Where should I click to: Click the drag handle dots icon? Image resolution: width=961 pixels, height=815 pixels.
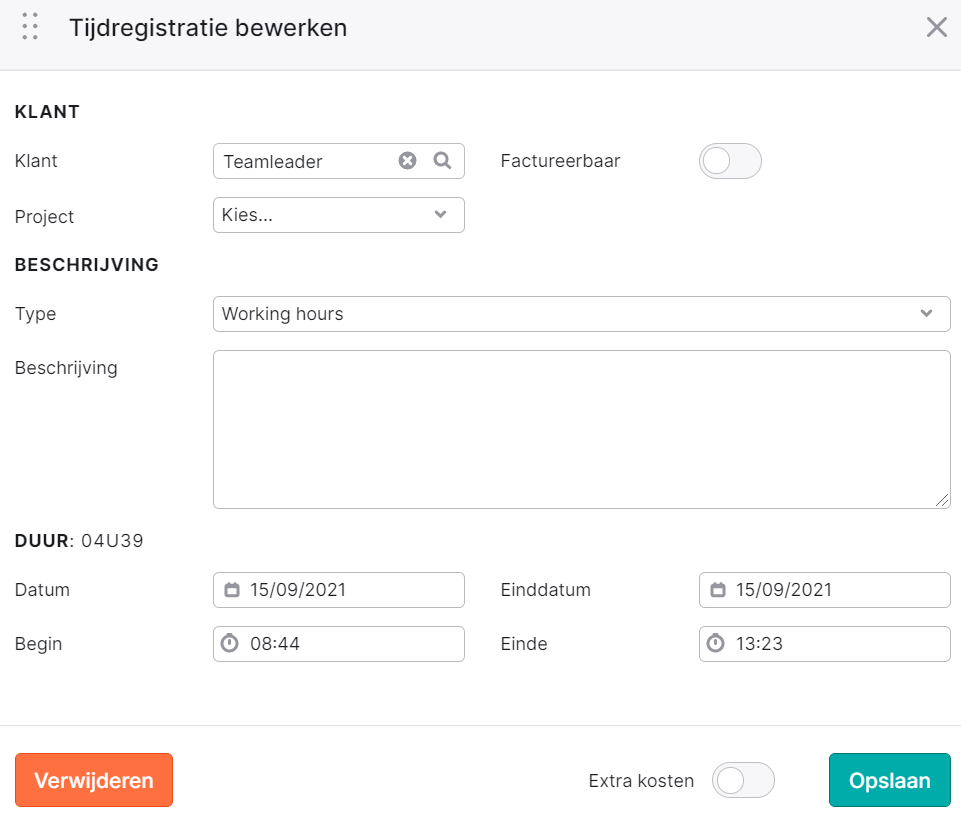pos(30,27)
